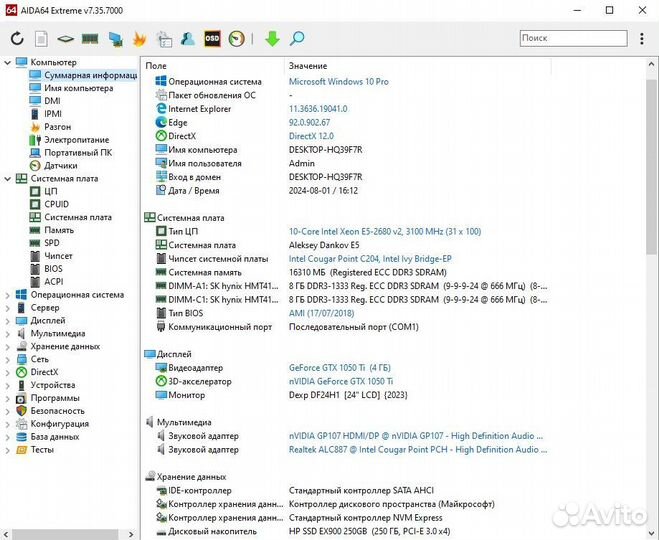This screenshot has height=540, width=659.
Task: Click the tree's horizontal scroll right arrow
Action: point(131,535)
